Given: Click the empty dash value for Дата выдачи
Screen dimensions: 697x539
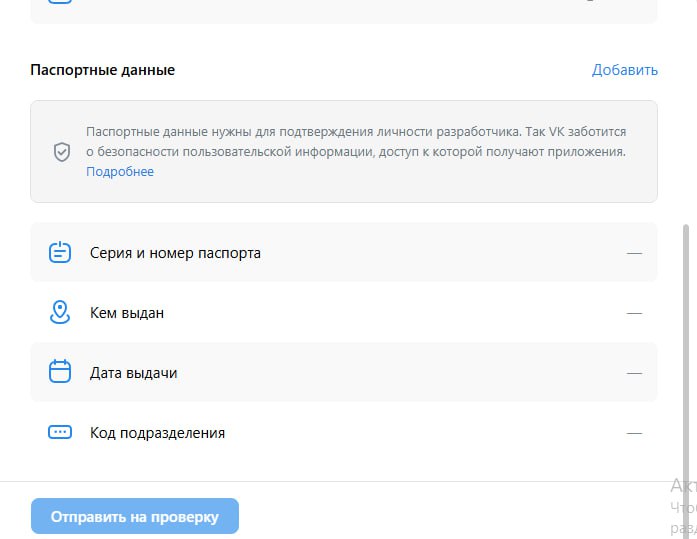Looking at the screenshot, I should click(x=634, y=373).
